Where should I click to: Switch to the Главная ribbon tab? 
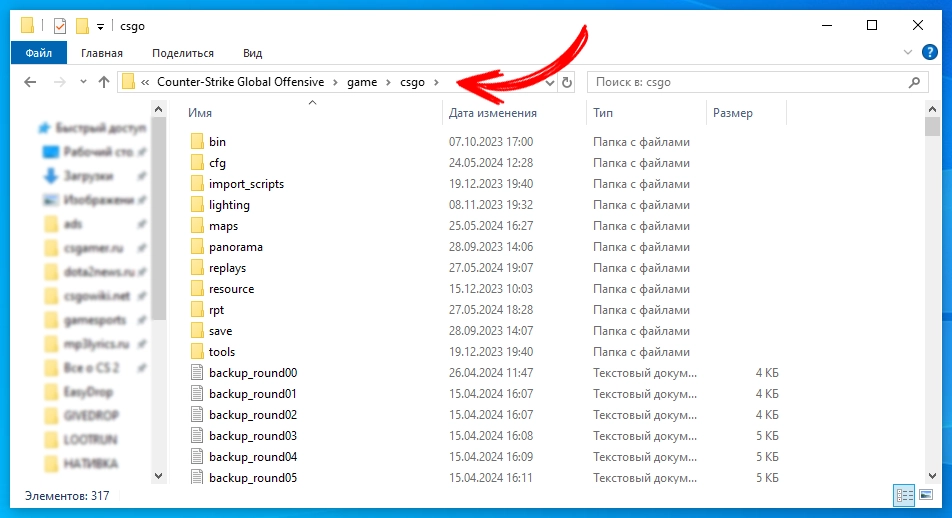click(102, 53)
